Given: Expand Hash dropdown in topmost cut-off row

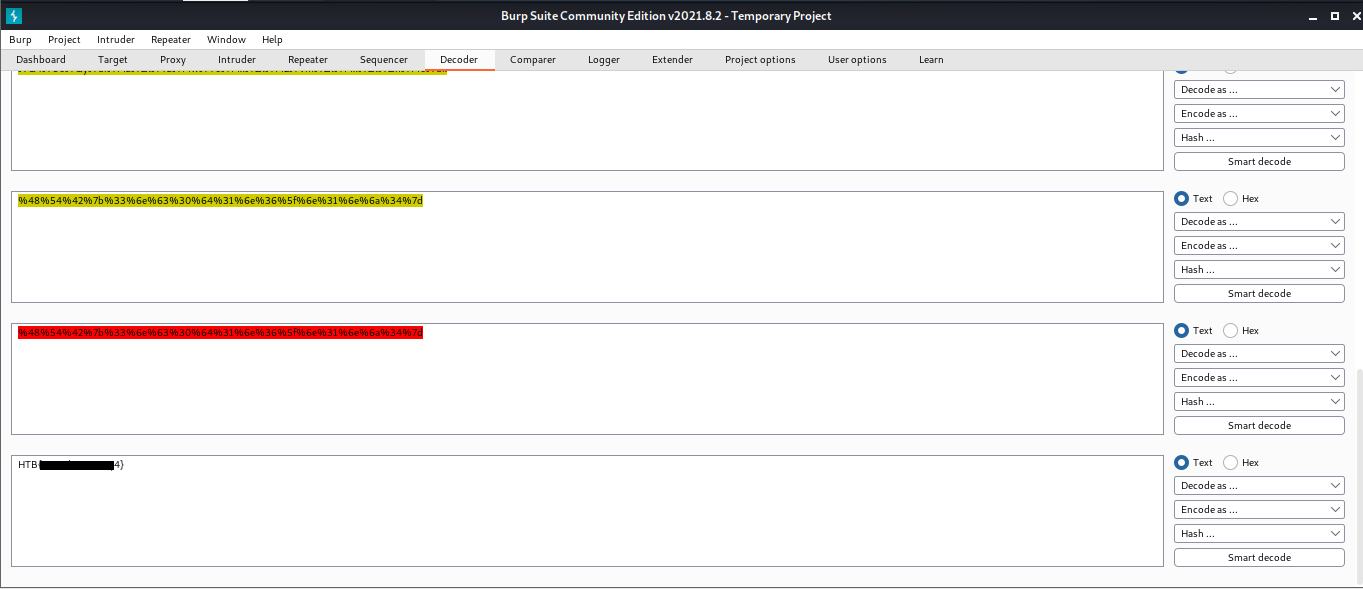Looking at the screenshot, I should (x=1259, y=137).
